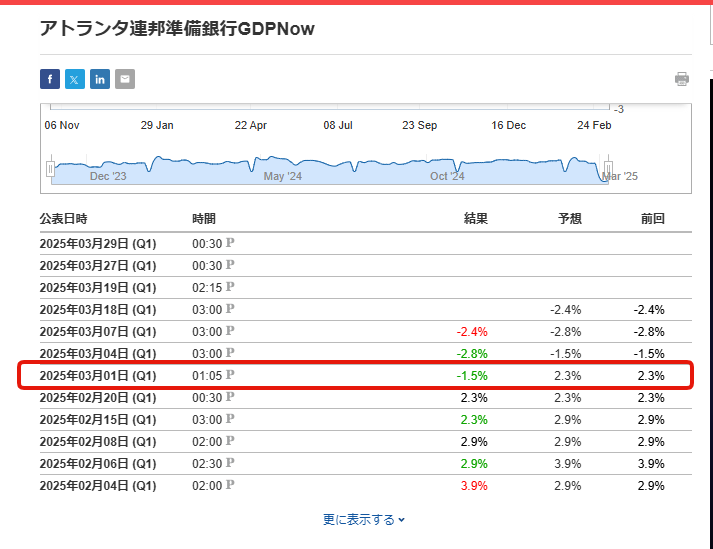The height and width of the screenshot is (549, 713).
Task: Select the 2025年02月20日 (Q1) date cell
Action: (98, 398)
